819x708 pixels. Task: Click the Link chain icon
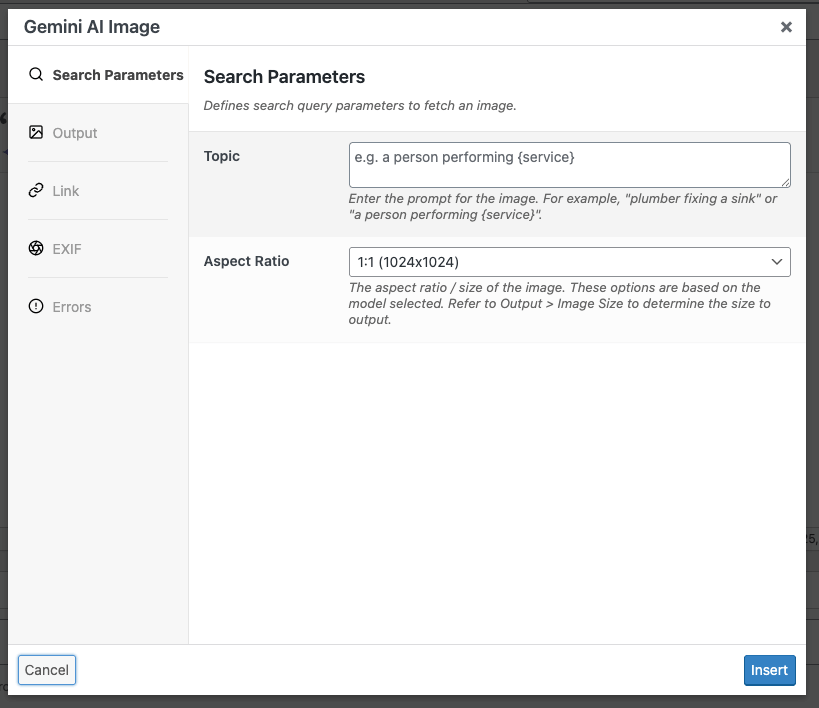[36, 190]
